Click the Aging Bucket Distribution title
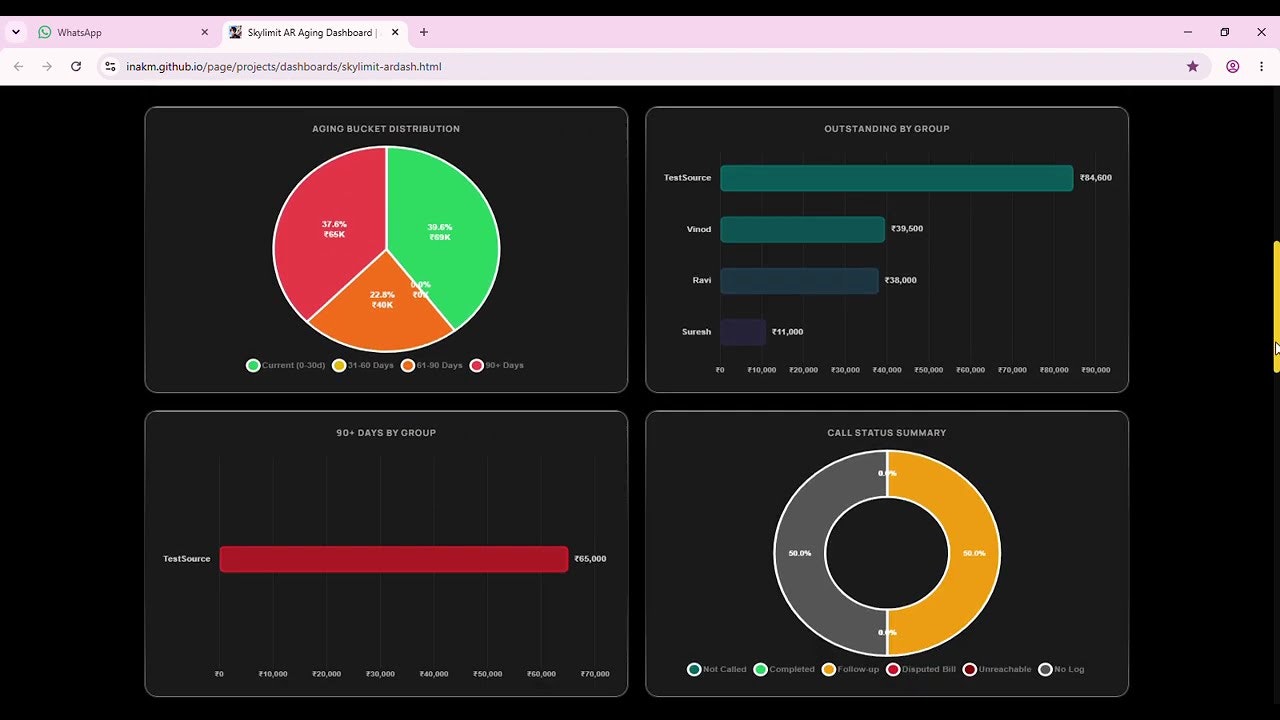This screenshot has width=1280, height=720. tap(386, 129)
